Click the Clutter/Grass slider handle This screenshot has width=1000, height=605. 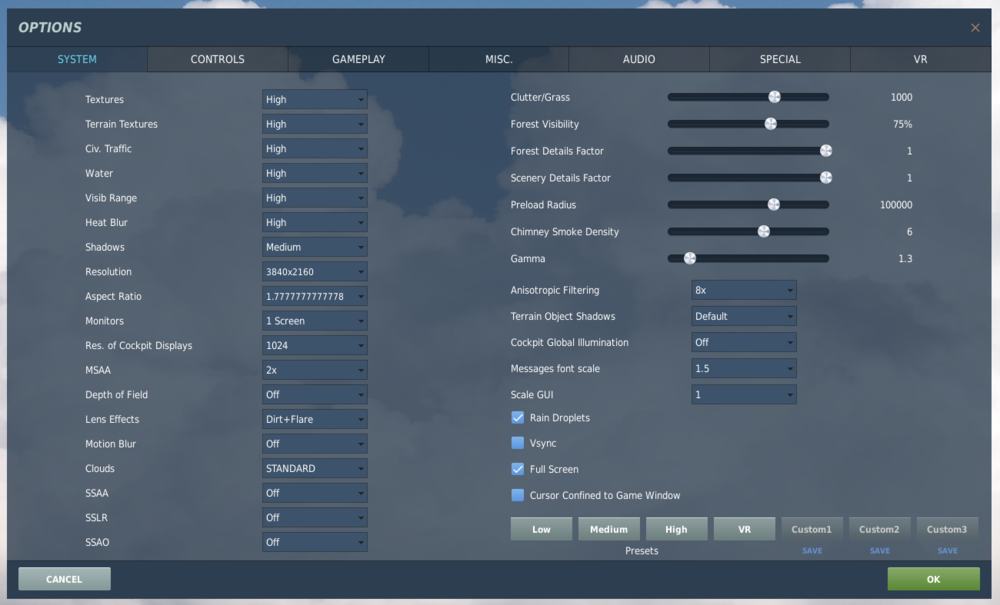coord(774,97)
